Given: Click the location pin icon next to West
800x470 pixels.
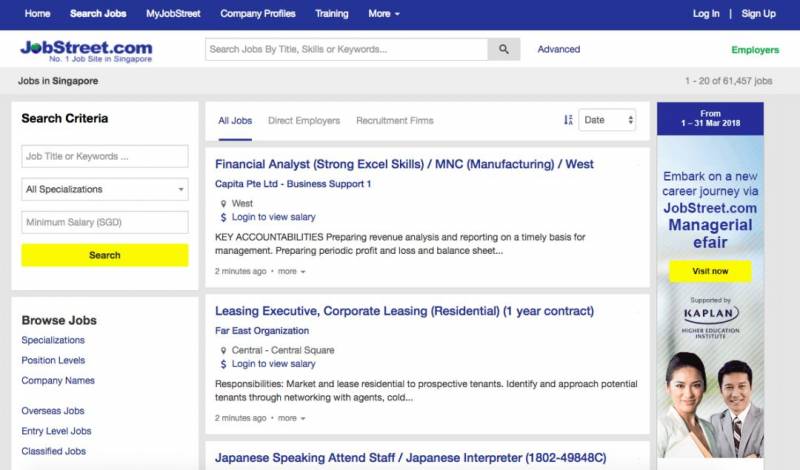Looking at the screenshot, I should [223, 204].
